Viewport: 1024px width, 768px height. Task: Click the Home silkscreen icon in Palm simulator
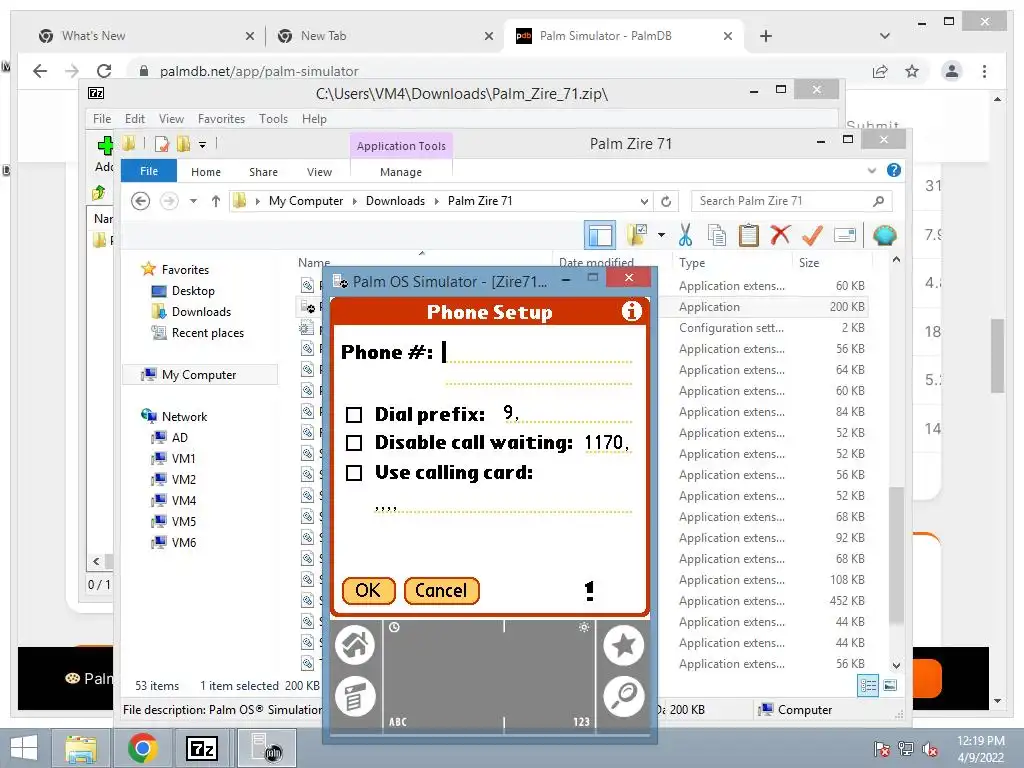click(355, 645)
